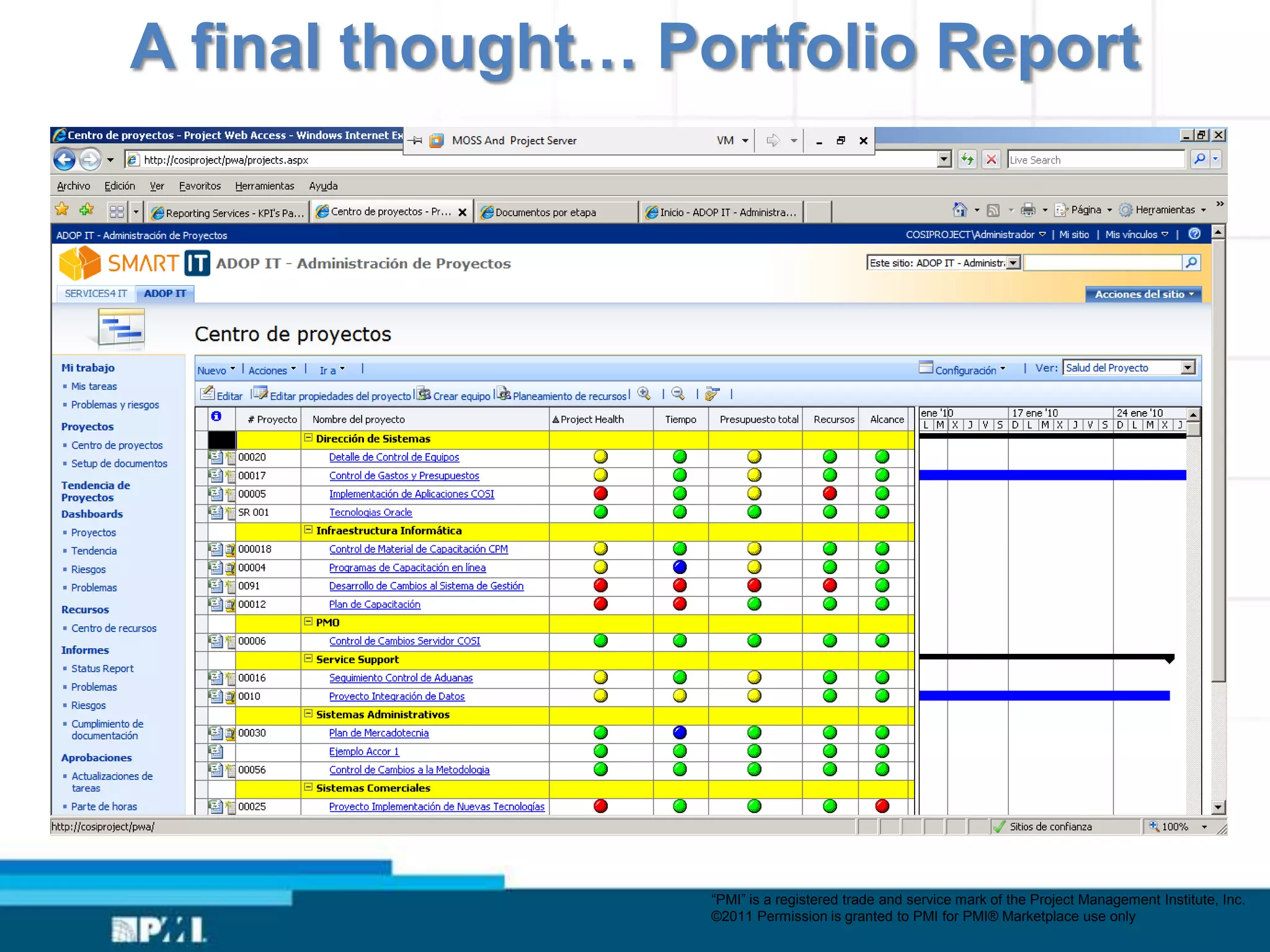Open the zoom level 100% dropdown

[x=1204, y=827]
